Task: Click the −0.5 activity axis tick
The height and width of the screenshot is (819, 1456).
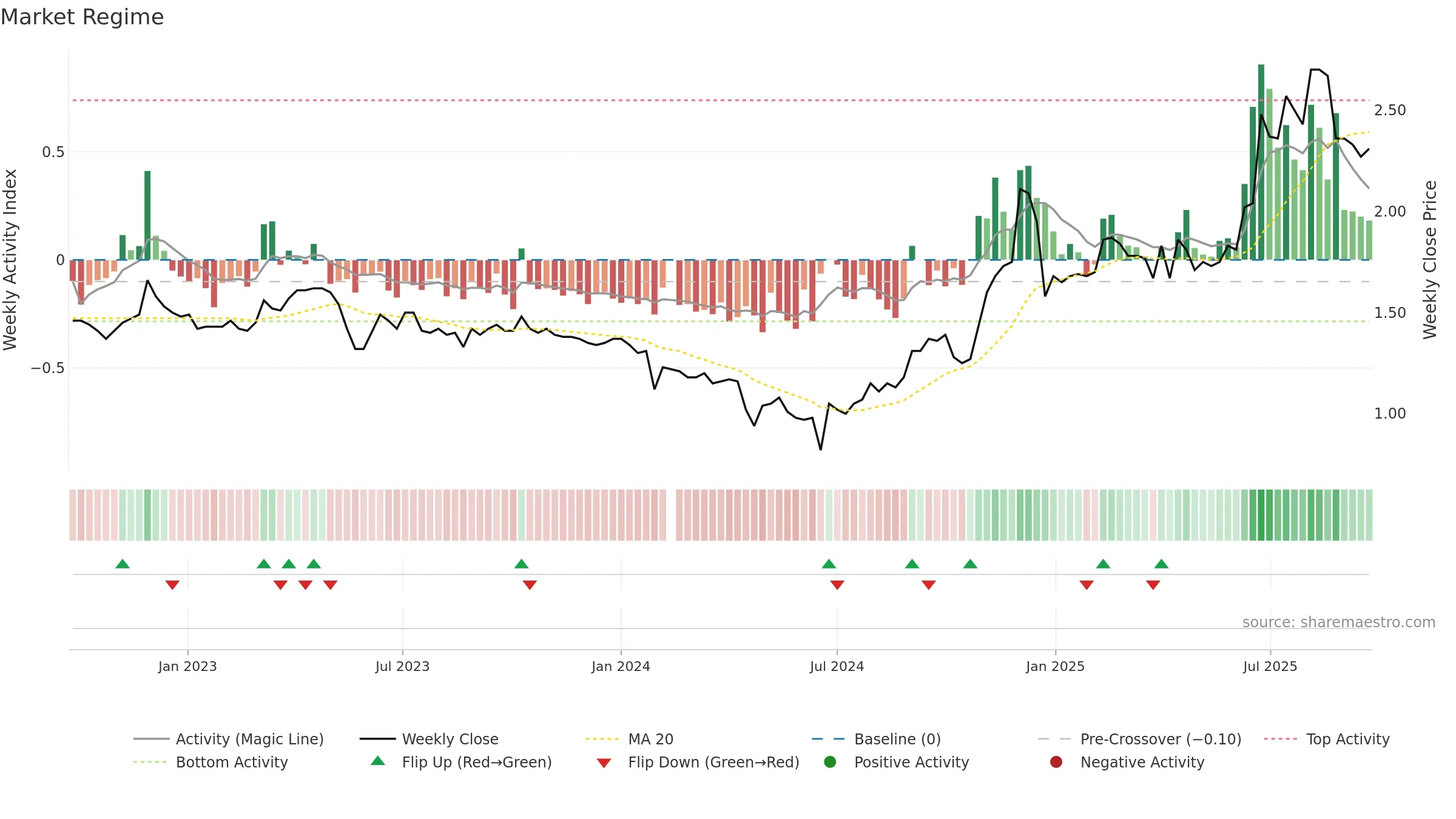Action: pyautogui.click(x=48, y=368)
